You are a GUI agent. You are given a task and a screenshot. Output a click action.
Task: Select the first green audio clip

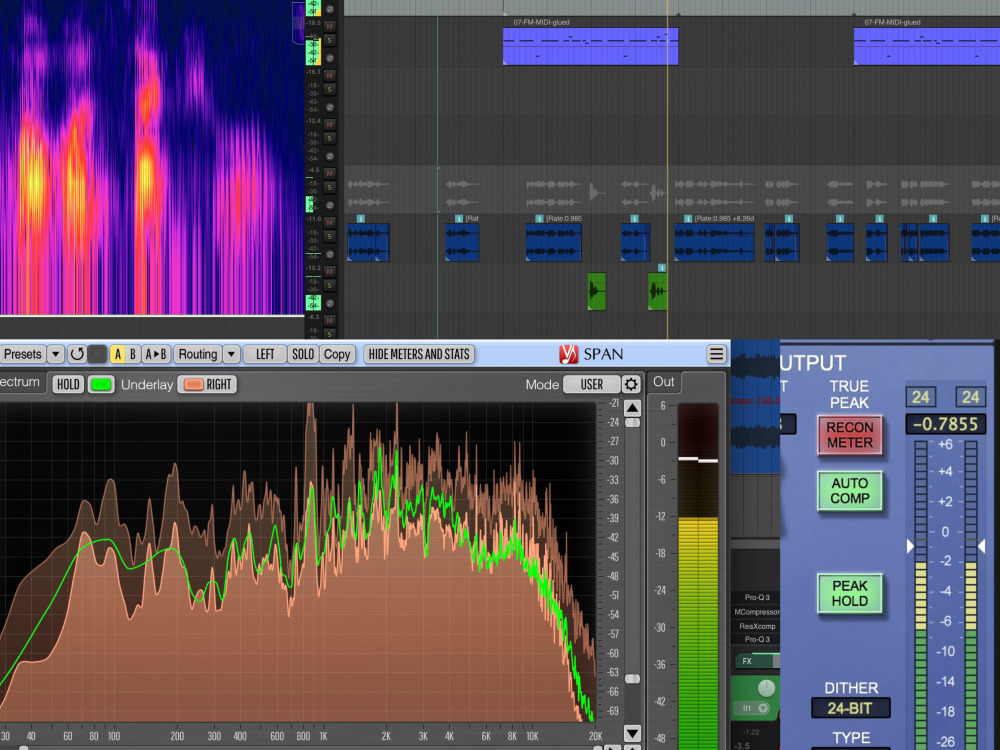596,291
